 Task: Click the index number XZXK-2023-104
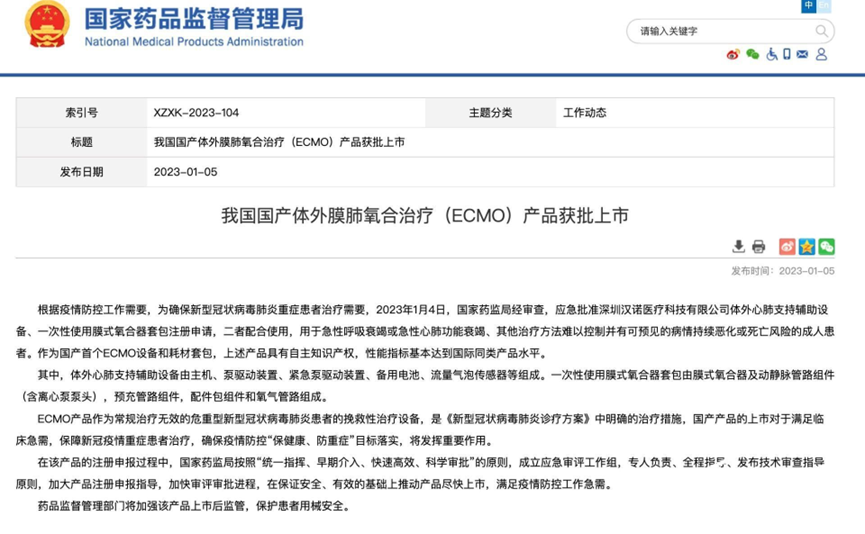[x=197, y=113]
